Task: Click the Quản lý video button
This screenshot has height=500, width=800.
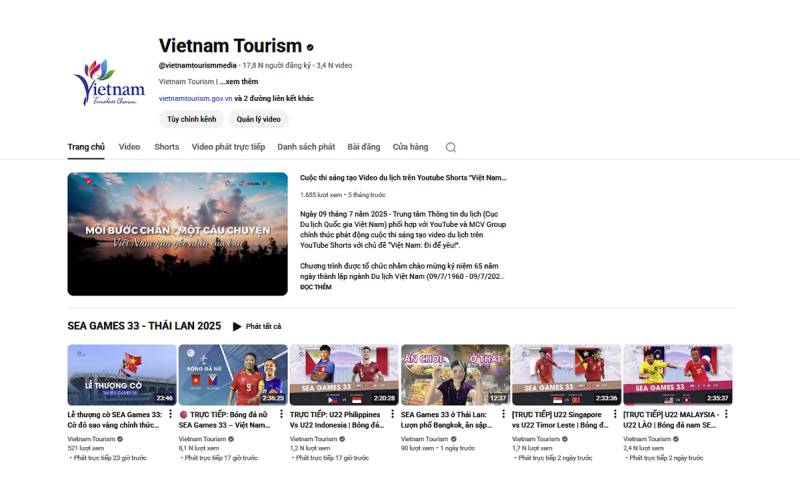Action: pos(258,119)
